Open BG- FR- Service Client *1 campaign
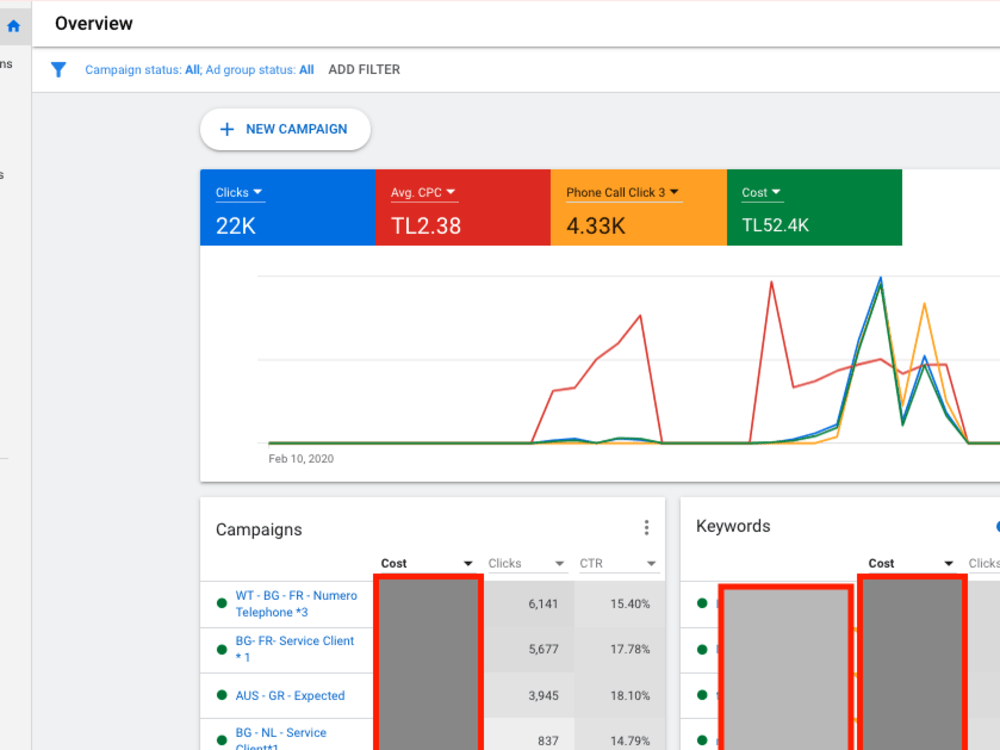 295,649
